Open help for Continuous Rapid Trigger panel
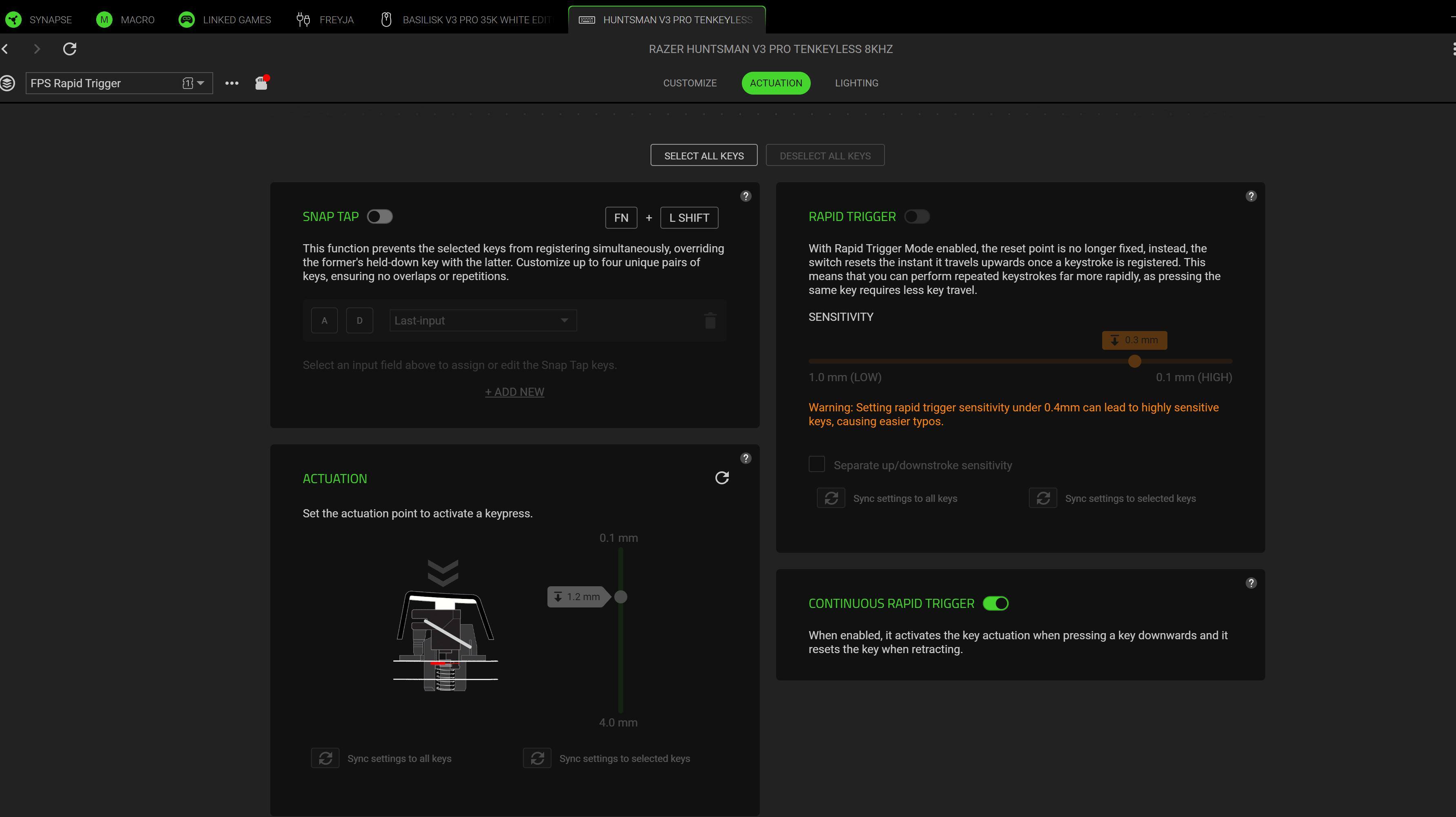 (x=1250, y=583)
